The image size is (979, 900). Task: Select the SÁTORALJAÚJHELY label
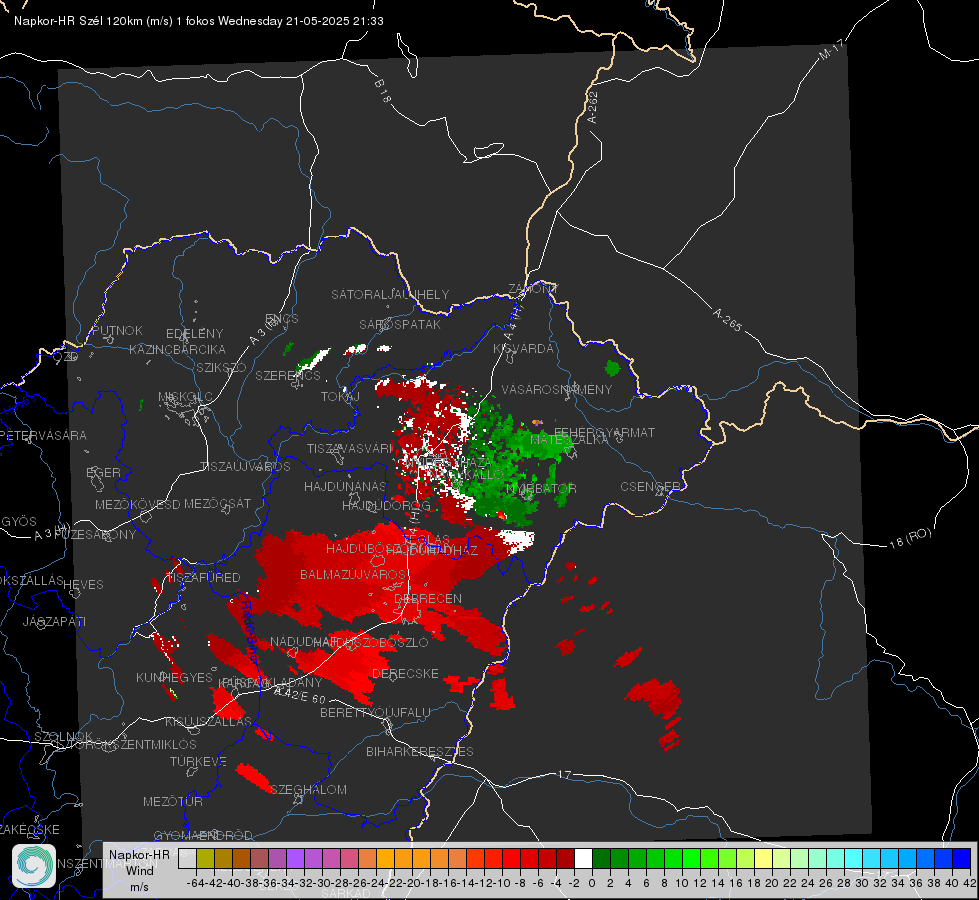(390, 294)
